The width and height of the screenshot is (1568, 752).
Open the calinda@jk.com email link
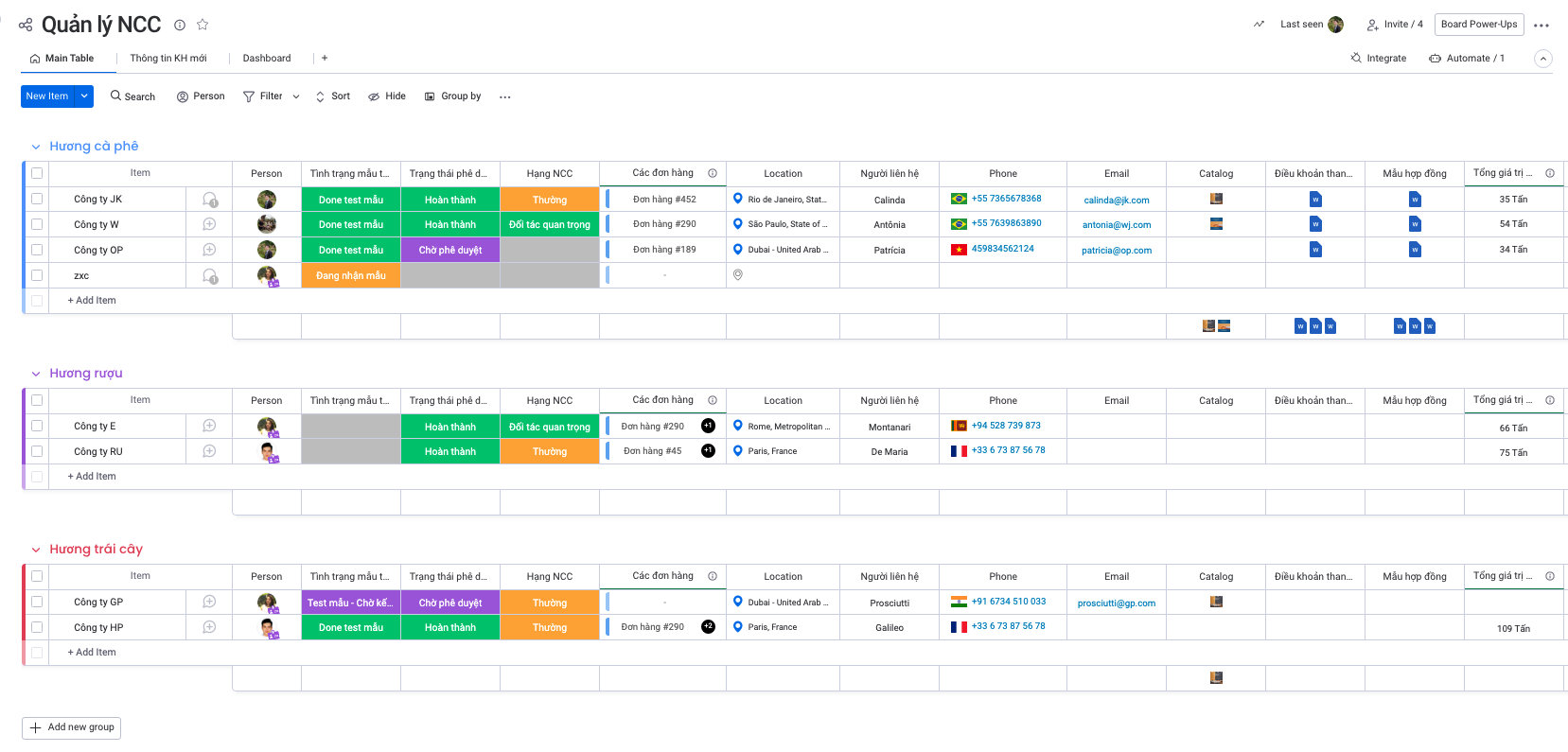(x=1116, y=201)
